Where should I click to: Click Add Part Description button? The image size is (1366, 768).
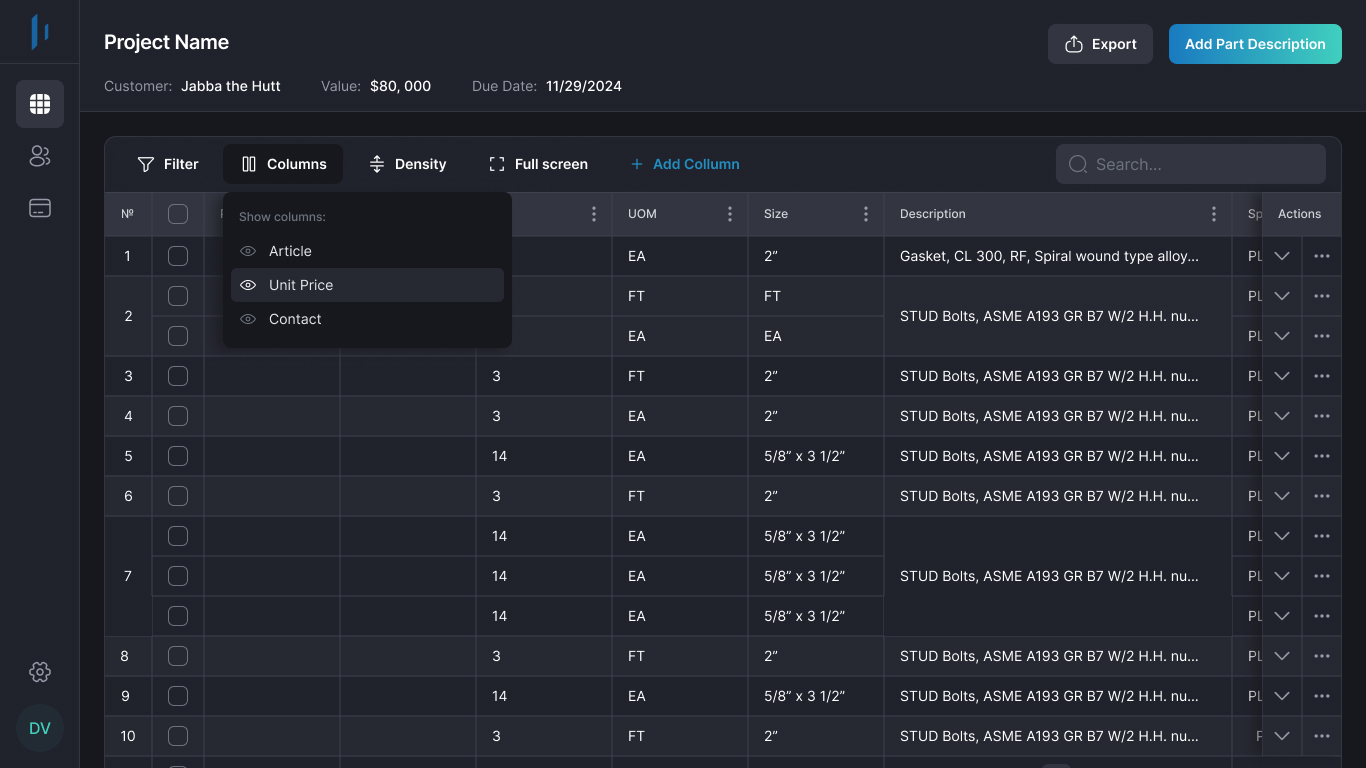[1255, 44]
